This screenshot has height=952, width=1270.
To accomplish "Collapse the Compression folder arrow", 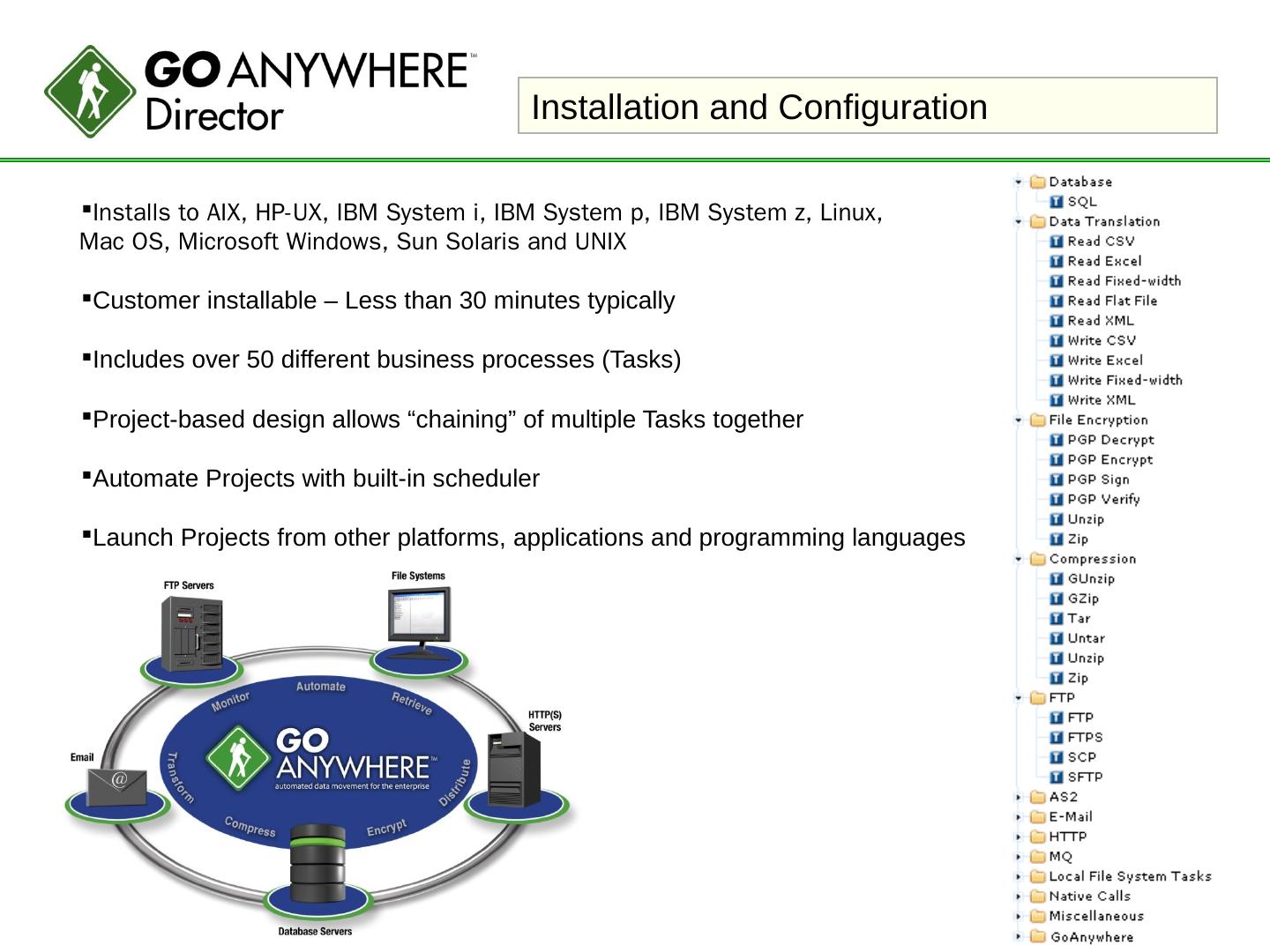I will (1019, 559).
